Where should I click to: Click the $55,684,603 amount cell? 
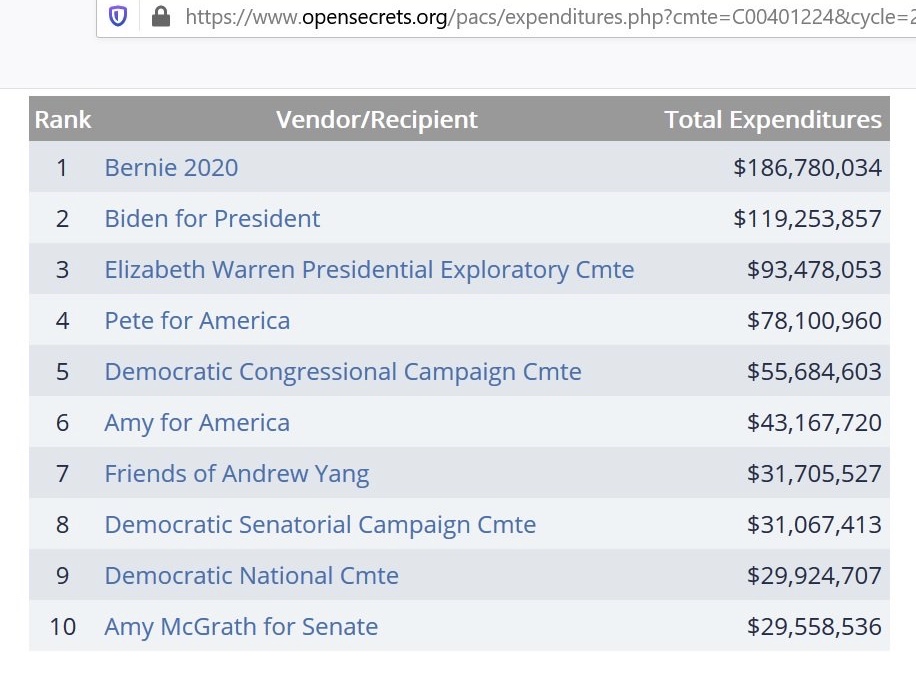[814, 371]
